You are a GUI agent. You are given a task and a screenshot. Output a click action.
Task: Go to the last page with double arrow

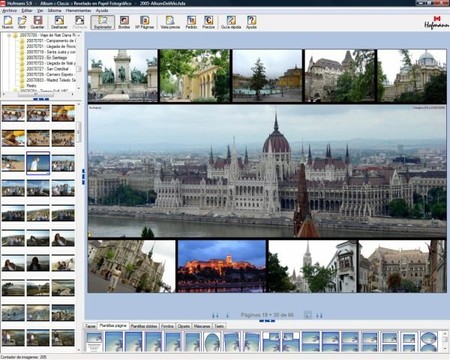click(x=319, y=315)
